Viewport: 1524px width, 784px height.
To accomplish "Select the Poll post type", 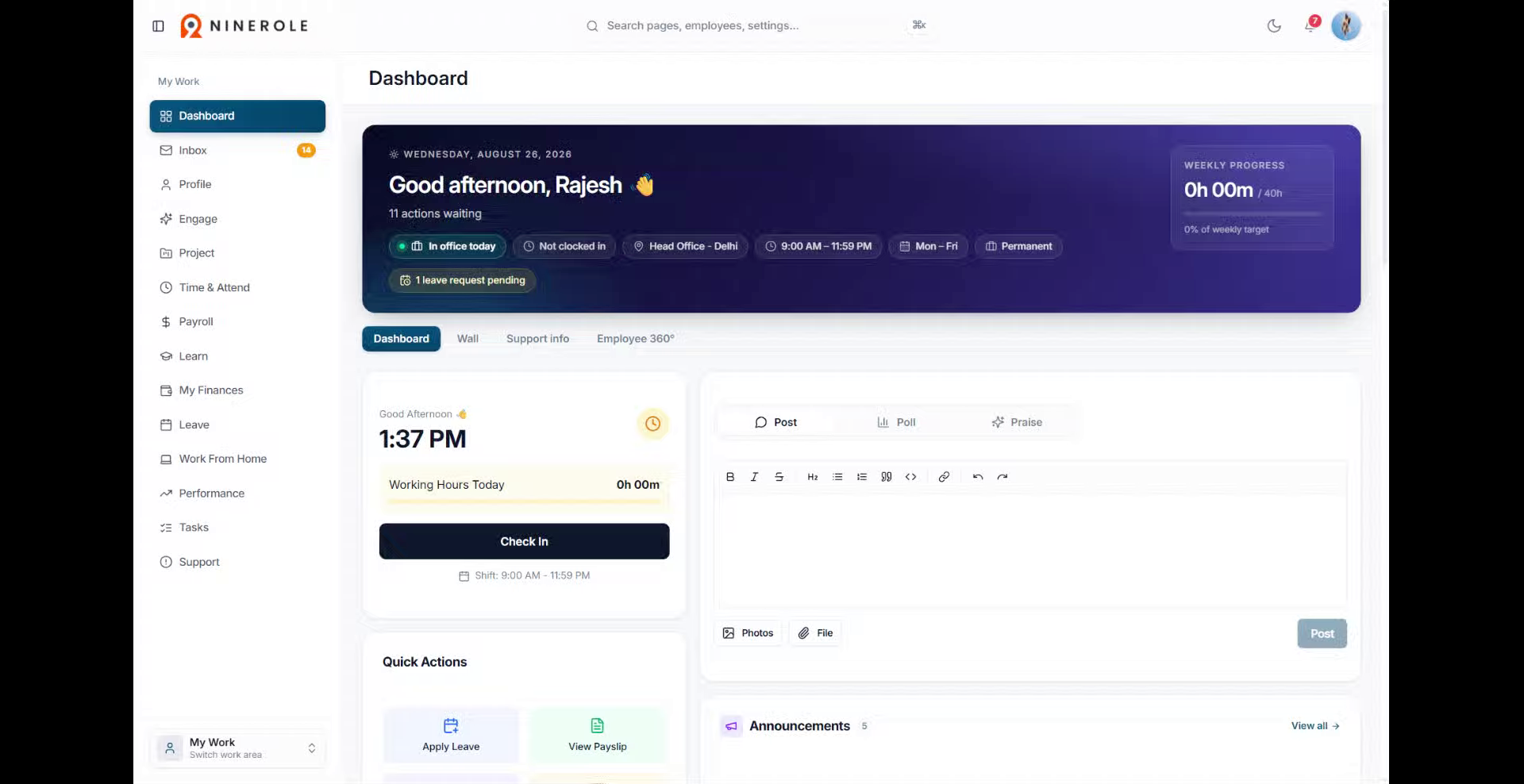I will pyautogui.click(x=896, y=422).
